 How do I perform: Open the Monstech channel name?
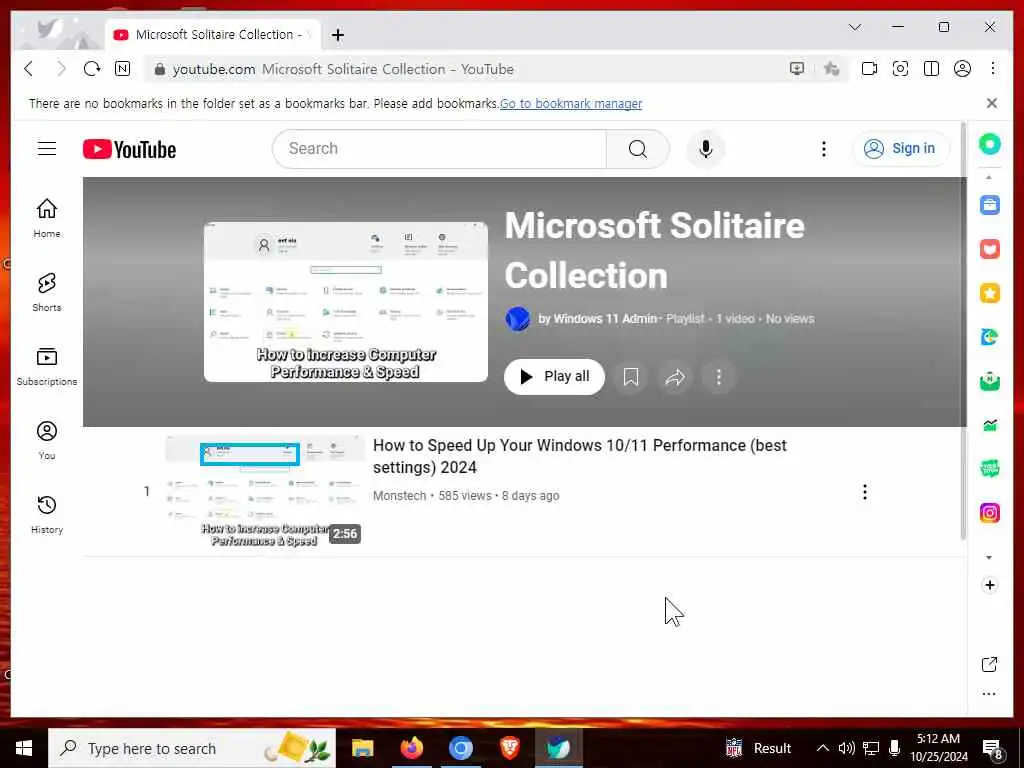(x=400, y=496)
